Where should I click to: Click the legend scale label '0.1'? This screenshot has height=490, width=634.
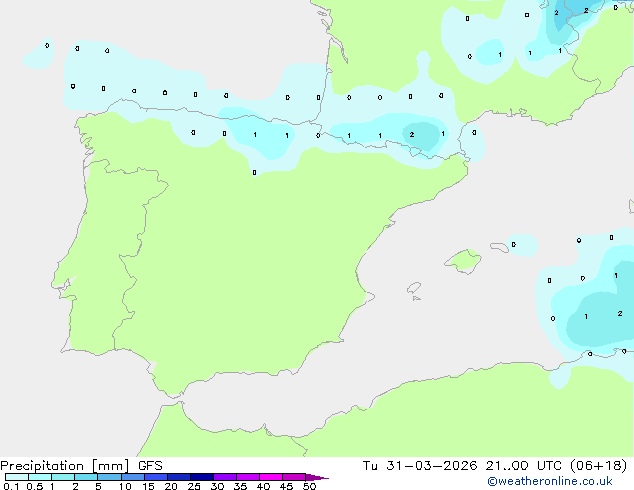(x=11, y=486)
